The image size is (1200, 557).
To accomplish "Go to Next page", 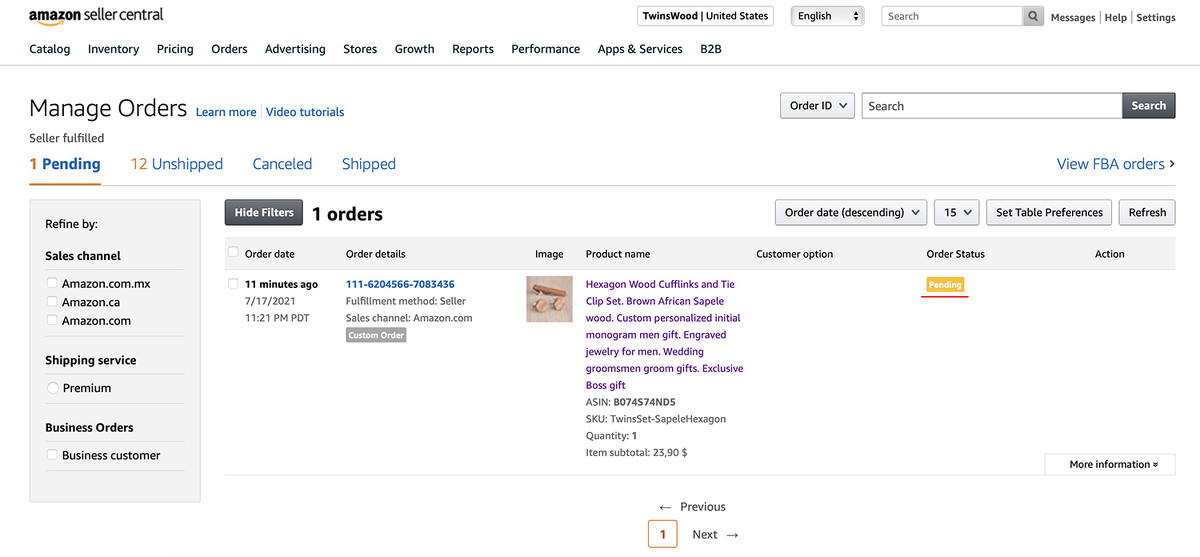I will (x=716, y=535).
